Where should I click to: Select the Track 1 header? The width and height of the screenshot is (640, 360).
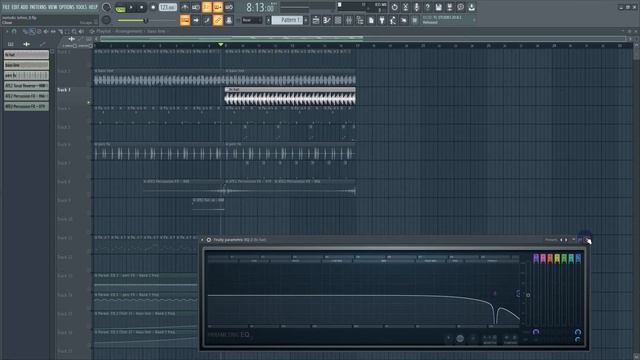(x=73, y=59)
